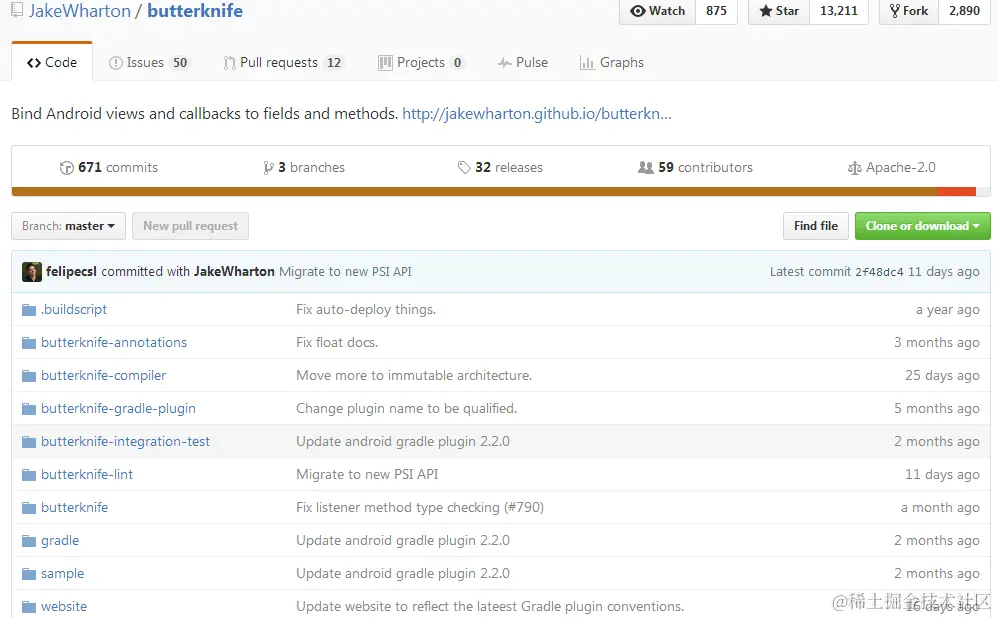Click the contributors people icon

click(645, 167)
